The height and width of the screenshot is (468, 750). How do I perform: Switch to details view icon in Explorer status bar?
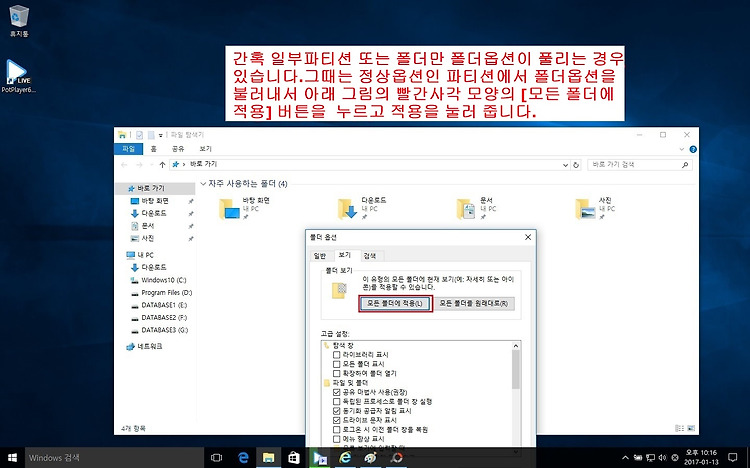tap(679, 428)
